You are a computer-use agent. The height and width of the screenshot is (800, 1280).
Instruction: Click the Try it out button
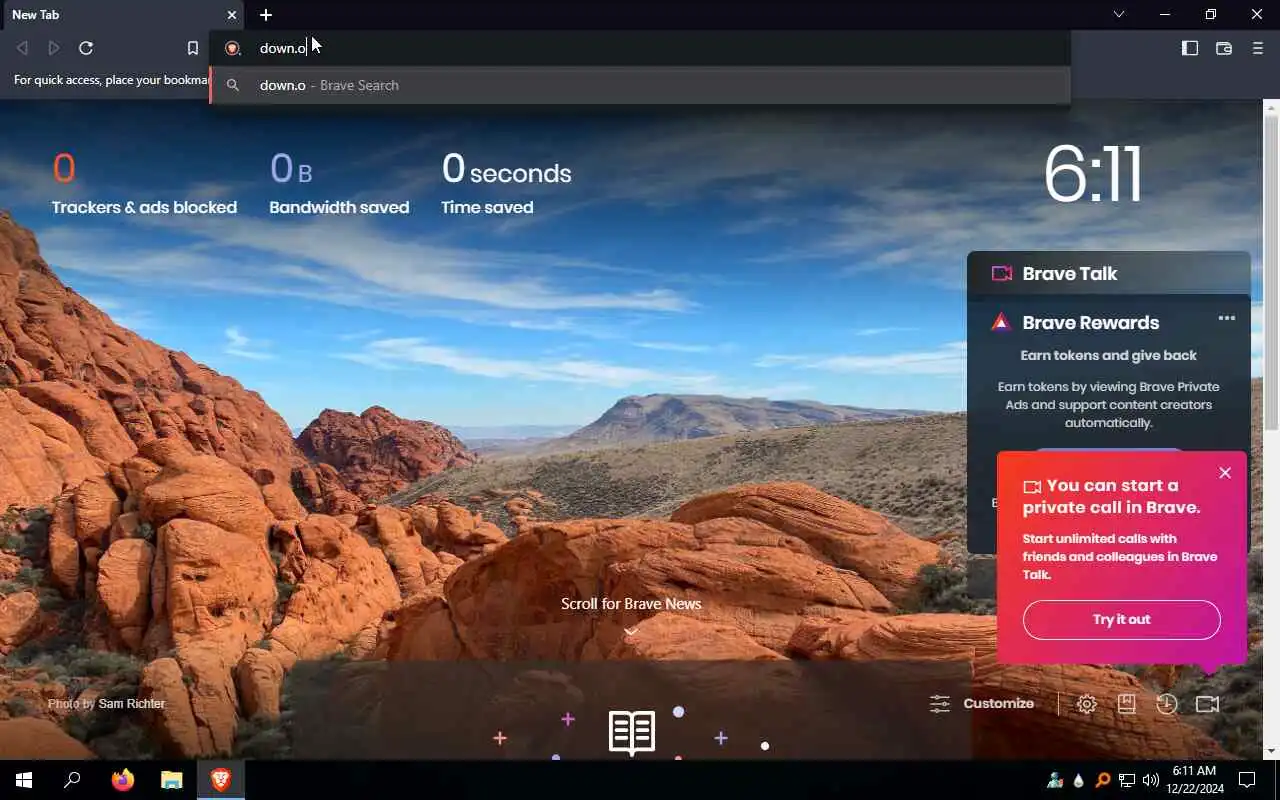tap(1122, 620)
